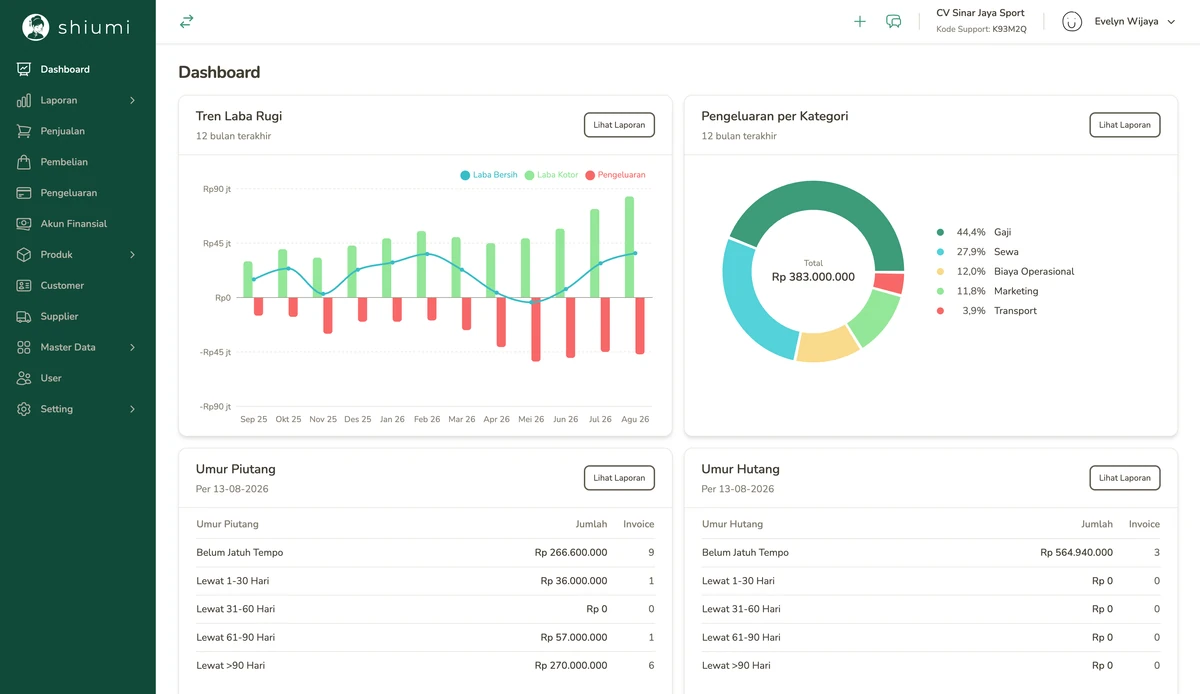Click the Rp 270.000.000 amount
The height and width of the screenshot is (694, 1200).
pyautogui.click(x=571, y=665)
